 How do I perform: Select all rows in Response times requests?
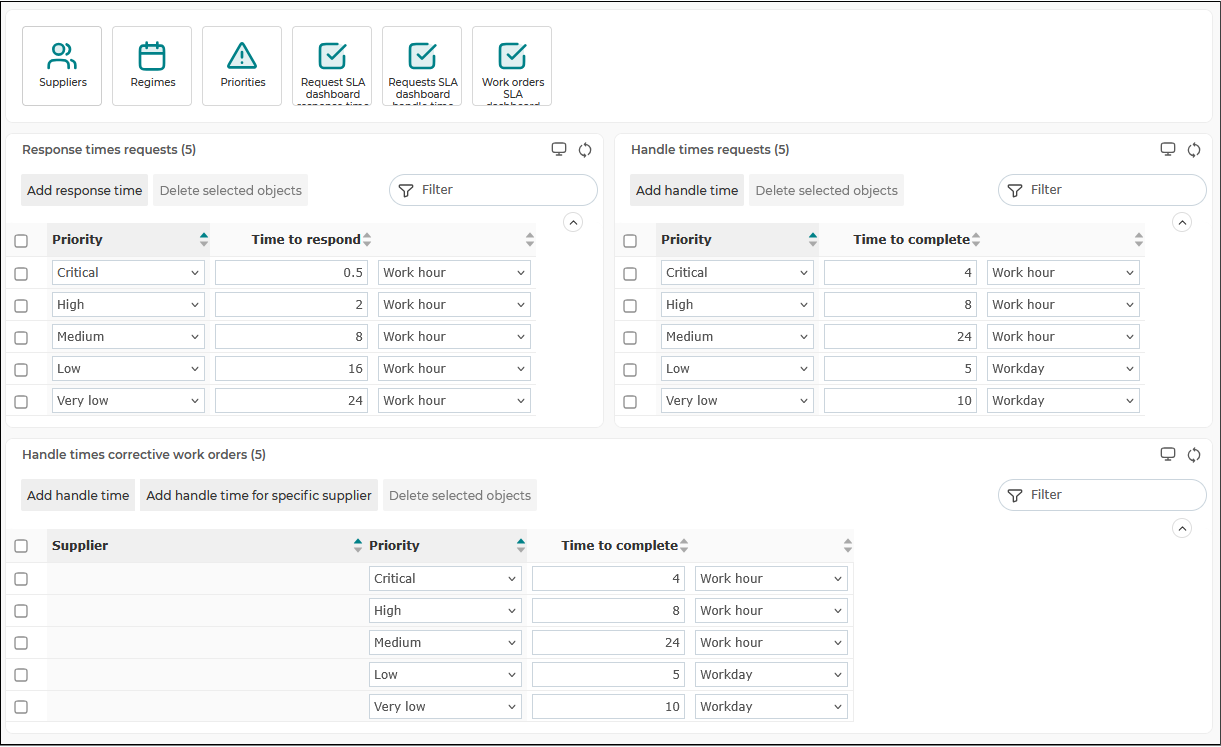pos(21,241)
